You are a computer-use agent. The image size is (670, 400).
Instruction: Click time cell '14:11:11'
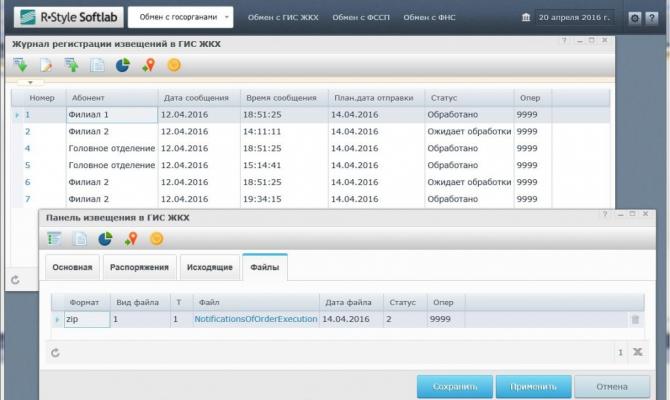[x=262, y=132]
